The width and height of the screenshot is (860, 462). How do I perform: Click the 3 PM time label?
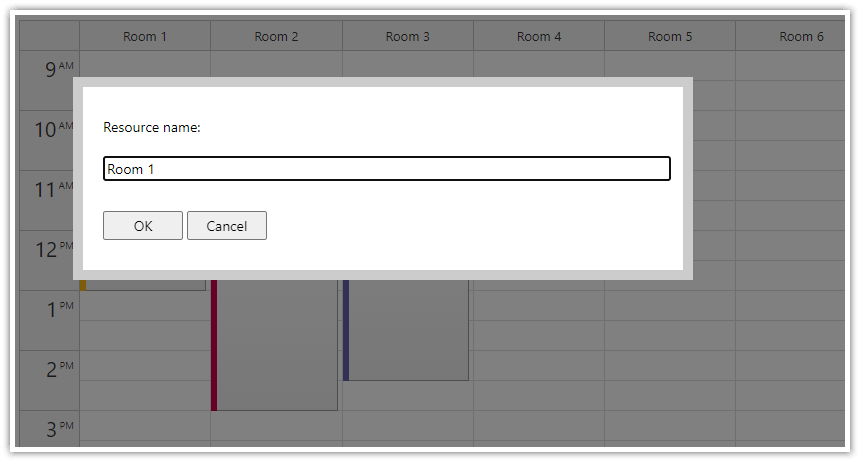point(60,429)
